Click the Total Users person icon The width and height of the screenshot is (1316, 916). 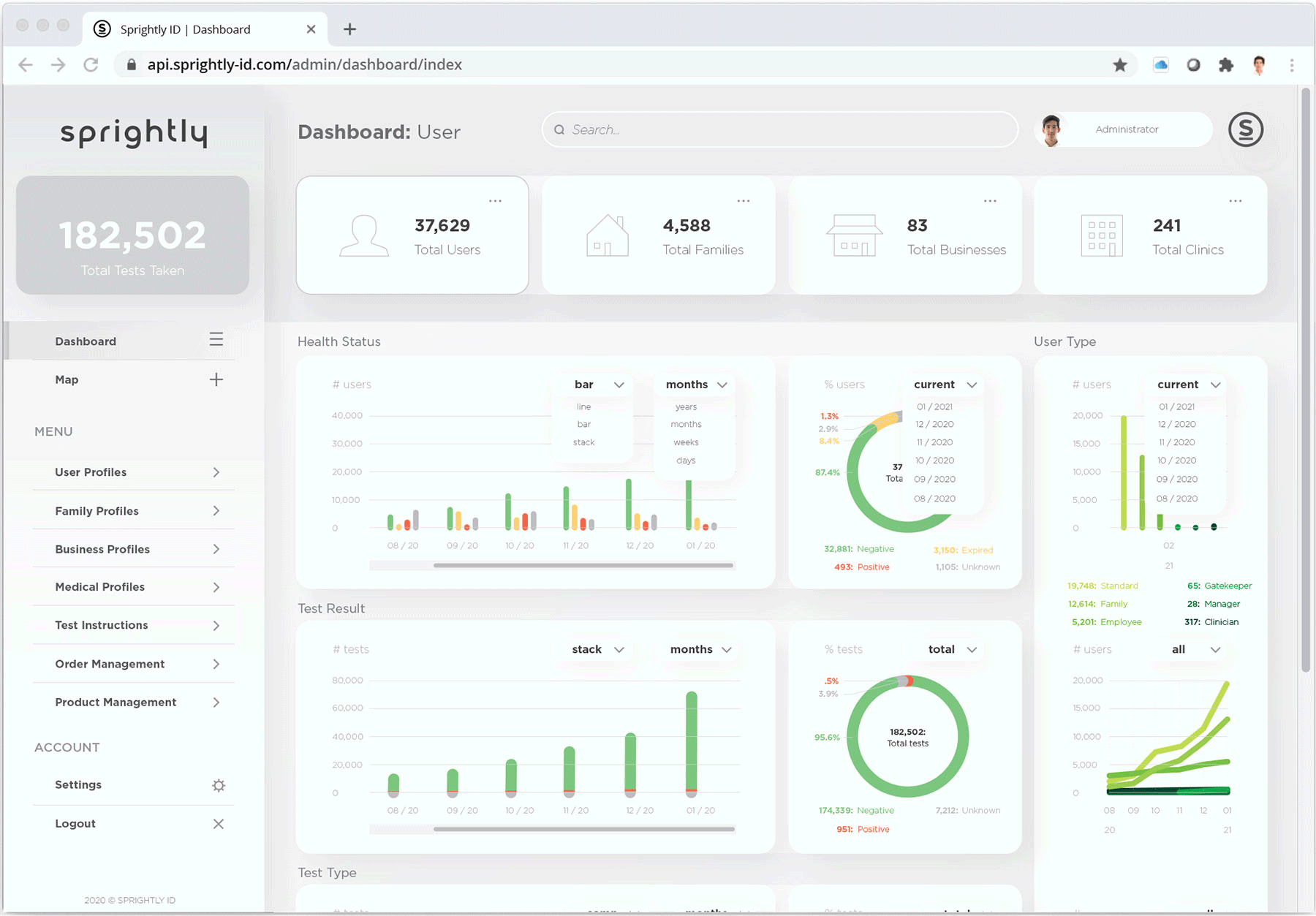click(363, 235)
